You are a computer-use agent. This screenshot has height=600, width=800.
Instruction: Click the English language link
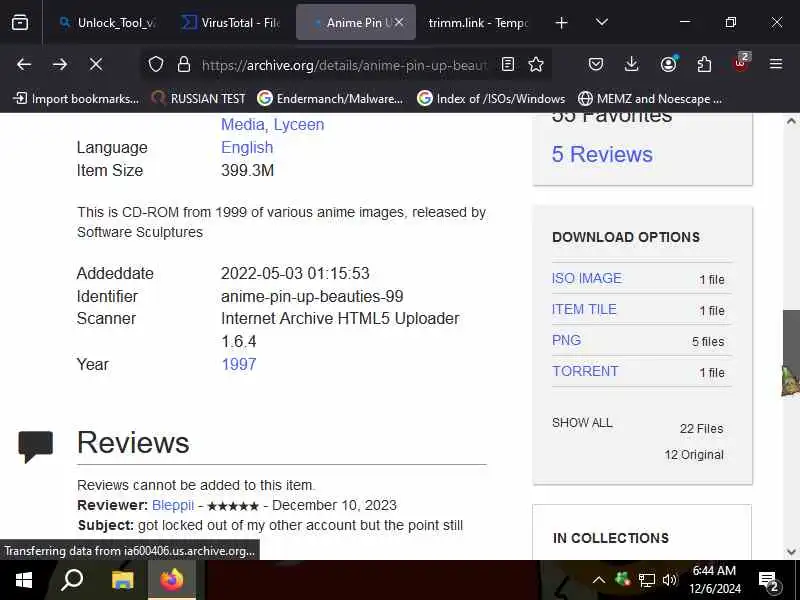point(247,147)
